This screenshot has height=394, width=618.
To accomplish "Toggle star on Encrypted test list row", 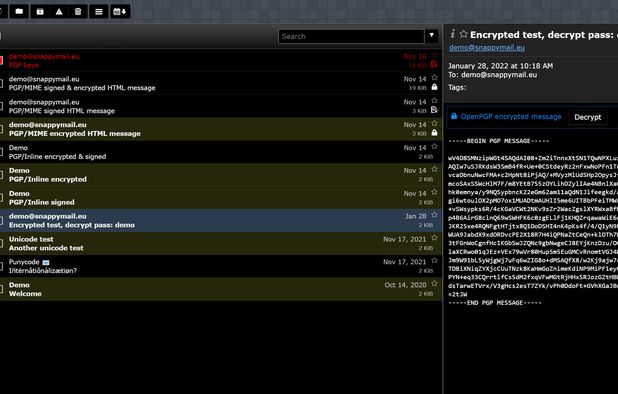I will [434, 215].
